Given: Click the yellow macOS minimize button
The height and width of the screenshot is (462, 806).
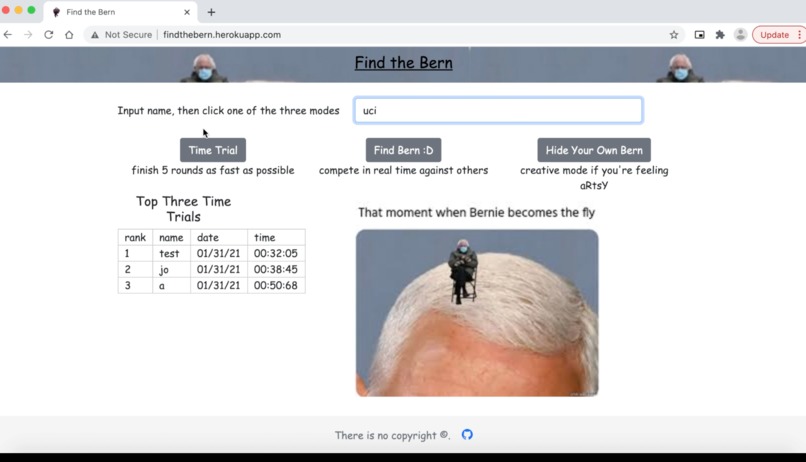Looking at the screenshot, I should (19, 10).
